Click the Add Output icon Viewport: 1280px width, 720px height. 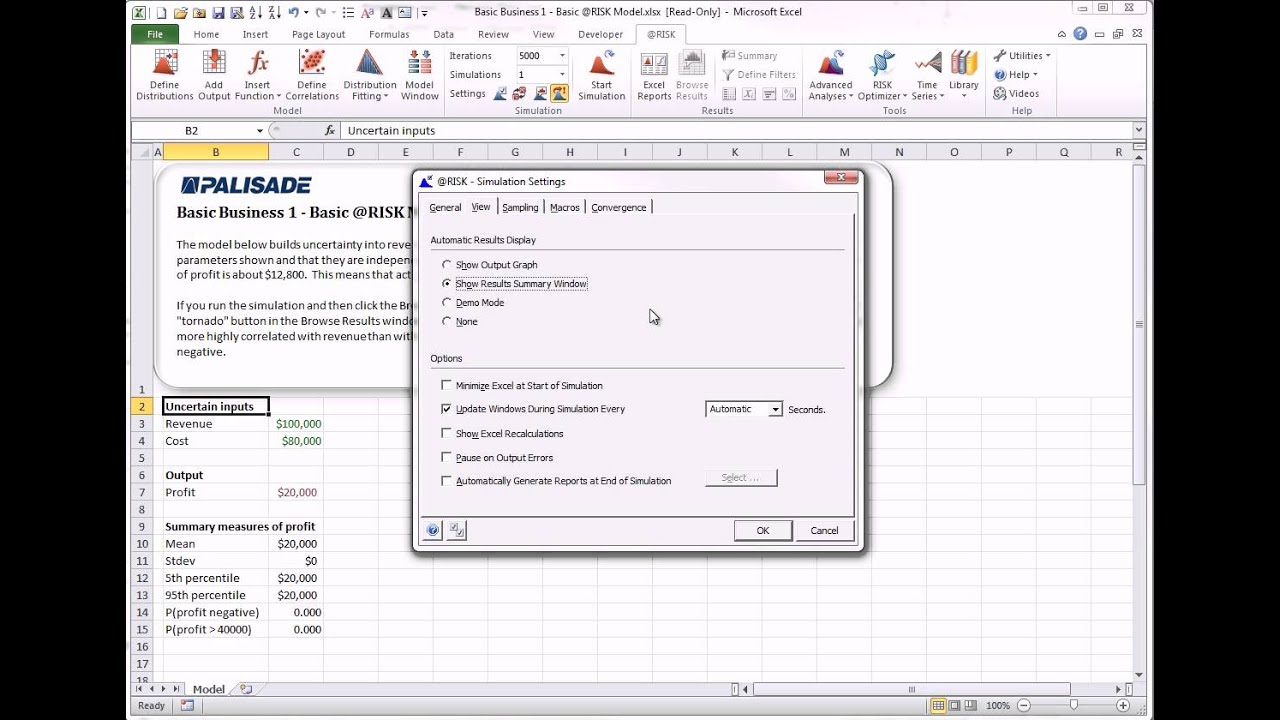click(x=214, y=75)
